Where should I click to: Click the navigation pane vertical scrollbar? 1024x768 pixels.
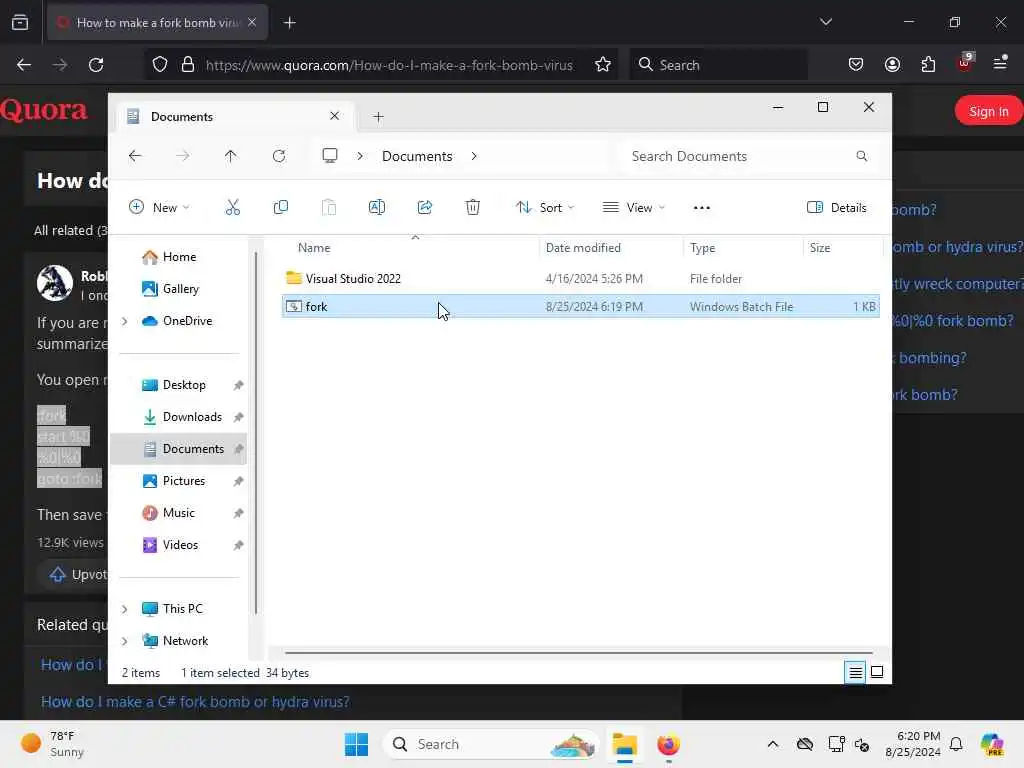tap(256, 431)
